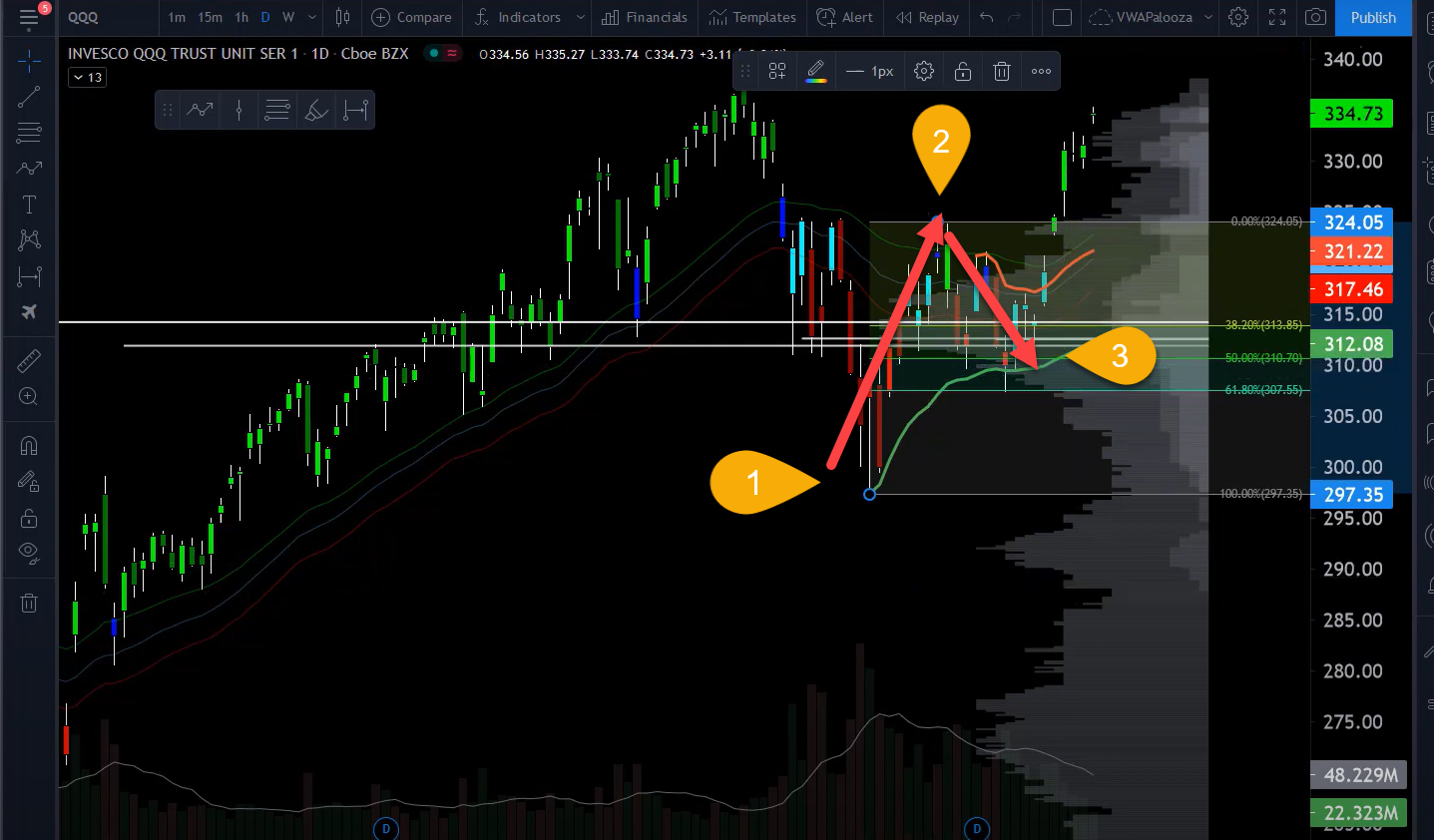Expand the time interval dropdown arrow
Screen dimensions: 1434x840
[x=312, y=17]
